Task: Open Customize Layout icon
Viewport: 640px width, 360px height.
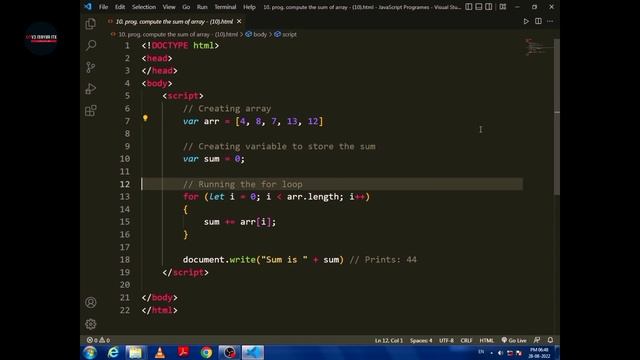Action: (x=503, y=7)
